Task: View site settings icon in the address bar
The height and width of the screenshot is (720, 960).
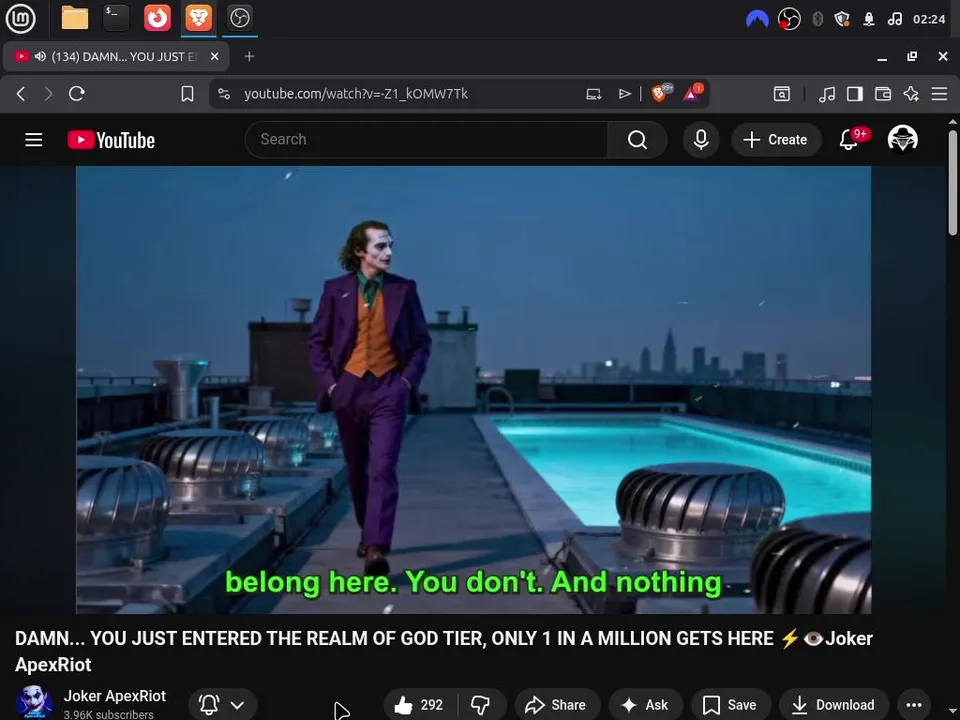Action: coord(224,94)
